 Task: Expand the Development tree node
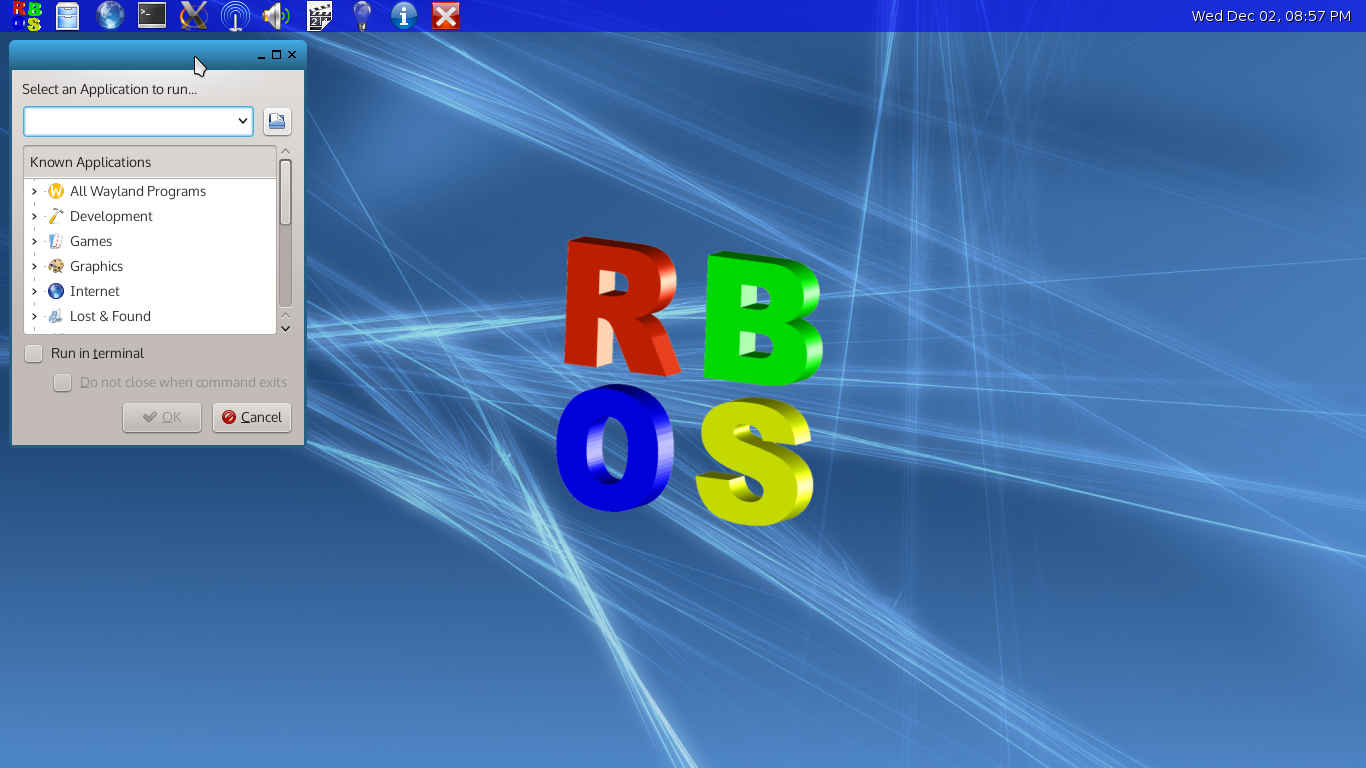click(x=34, y=216)
